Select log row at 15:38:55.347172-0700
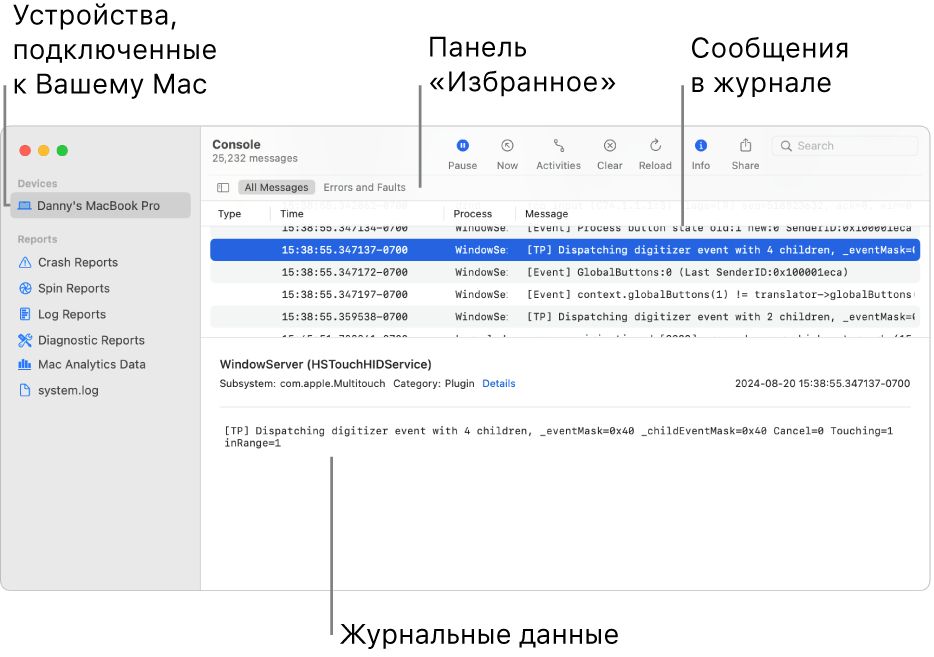 pos(565,272)
